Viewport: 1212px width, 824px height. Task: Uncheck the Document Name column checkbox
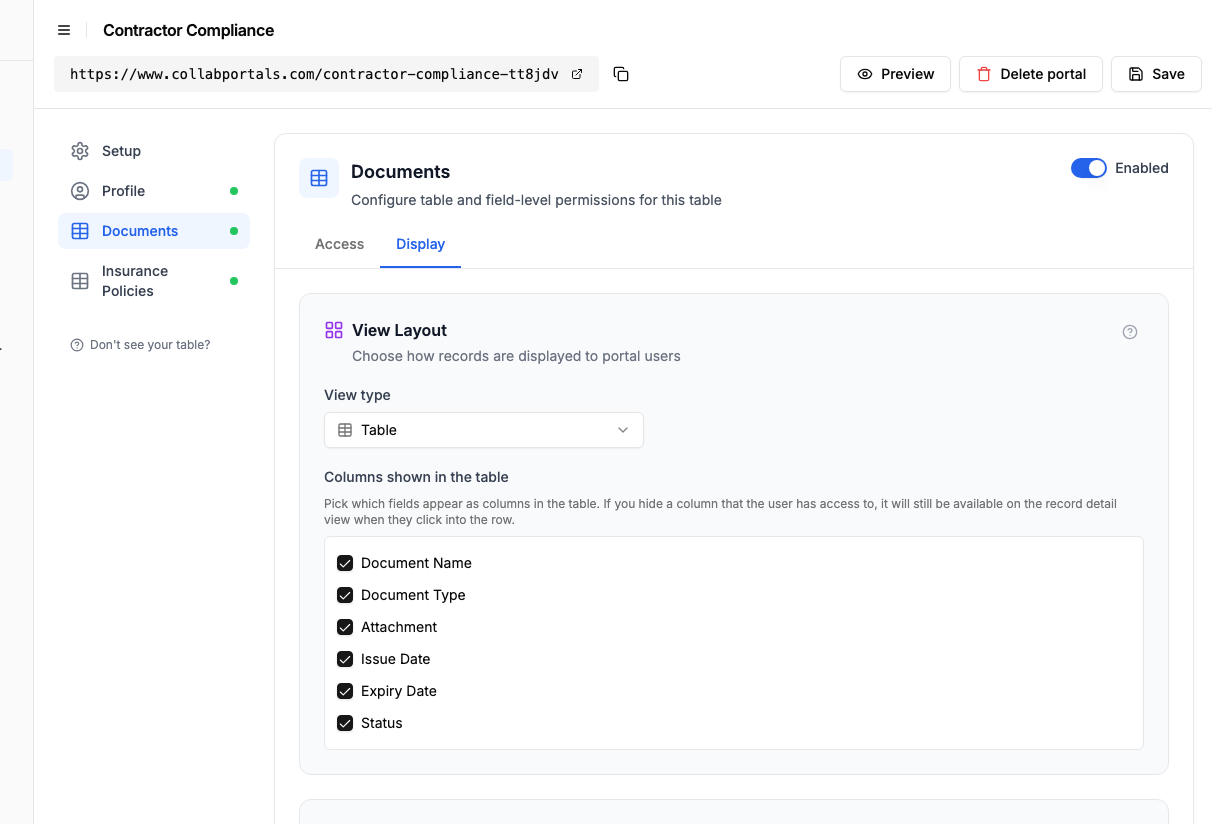tap(345, 563)
